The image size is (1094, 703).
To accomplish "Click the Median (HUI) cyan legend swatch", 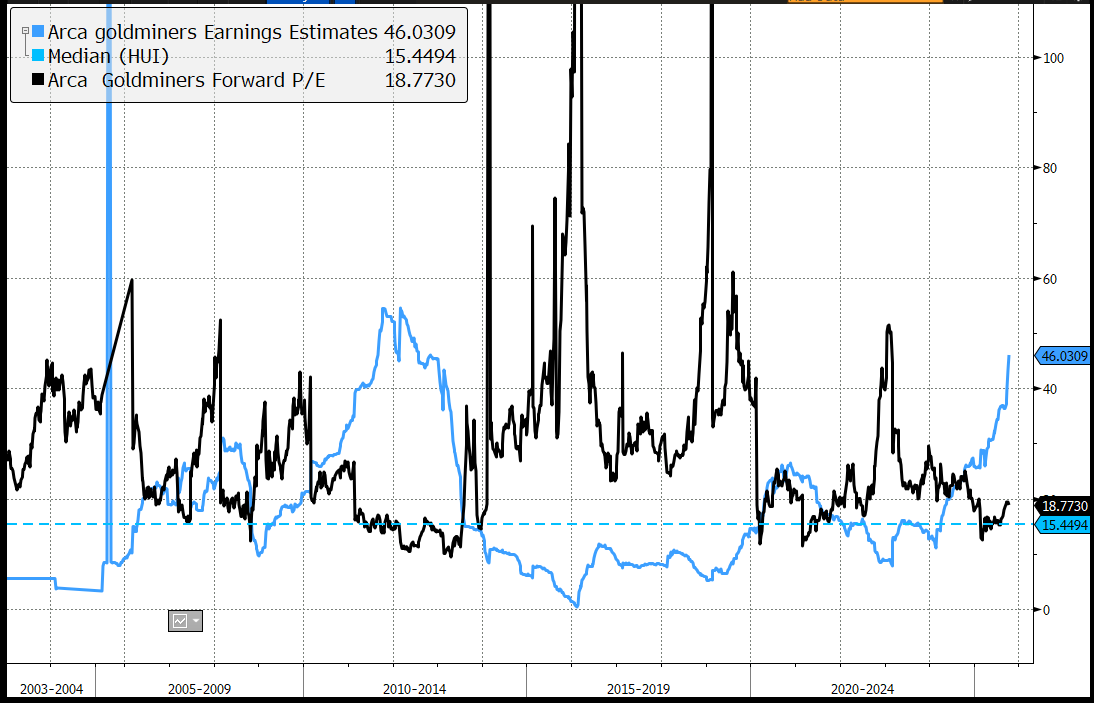I will [39, 57].
